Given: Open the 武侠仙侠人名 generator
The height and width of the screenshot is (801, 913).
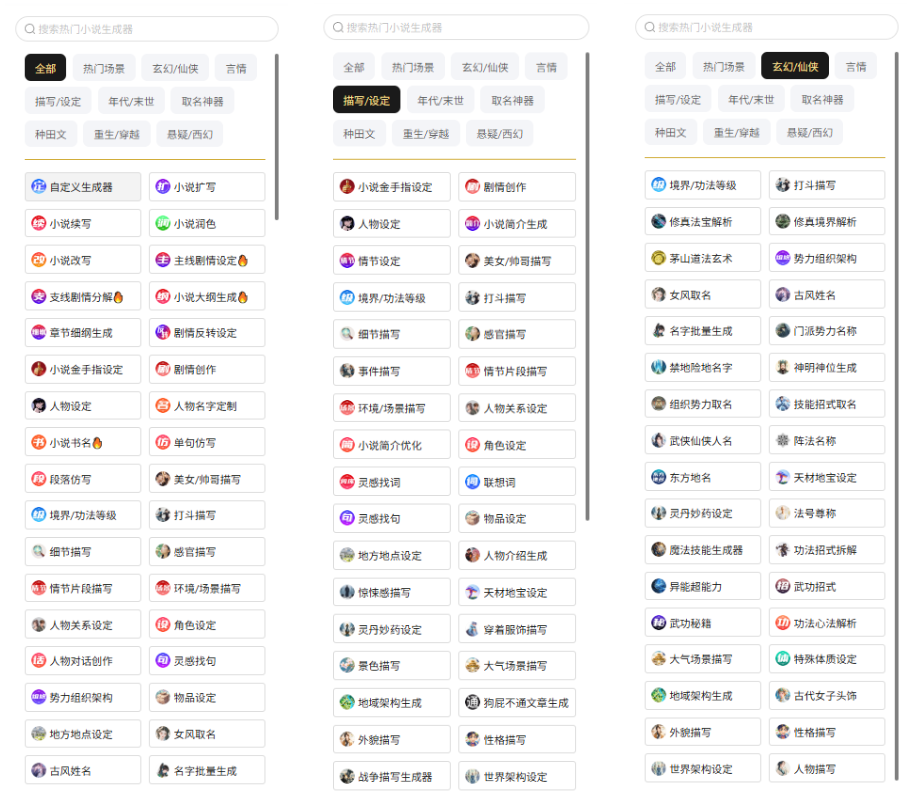Looking at the screenshot, I should 703,441.
